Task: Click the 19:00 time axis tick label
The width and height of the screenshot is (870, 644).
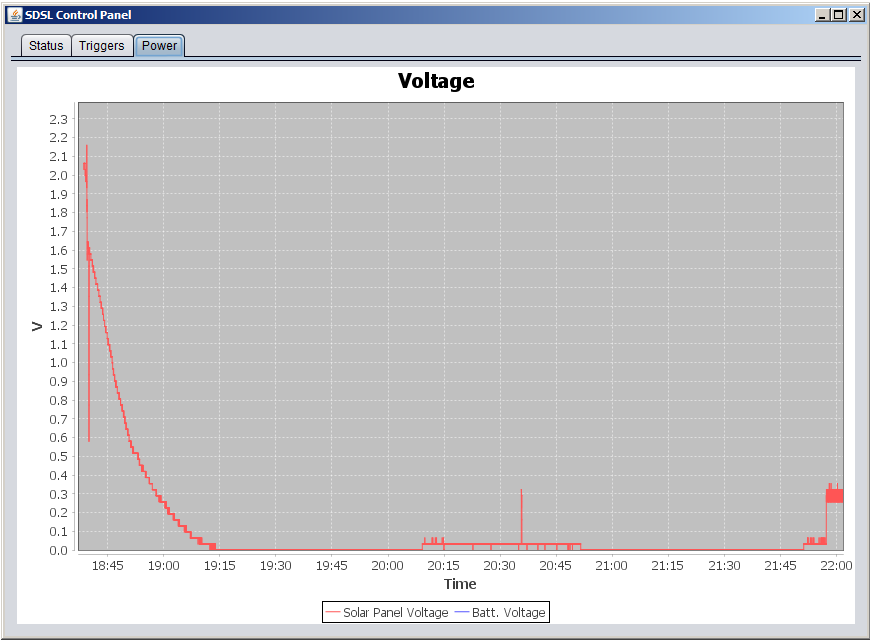Action: (x=164, y=566)
